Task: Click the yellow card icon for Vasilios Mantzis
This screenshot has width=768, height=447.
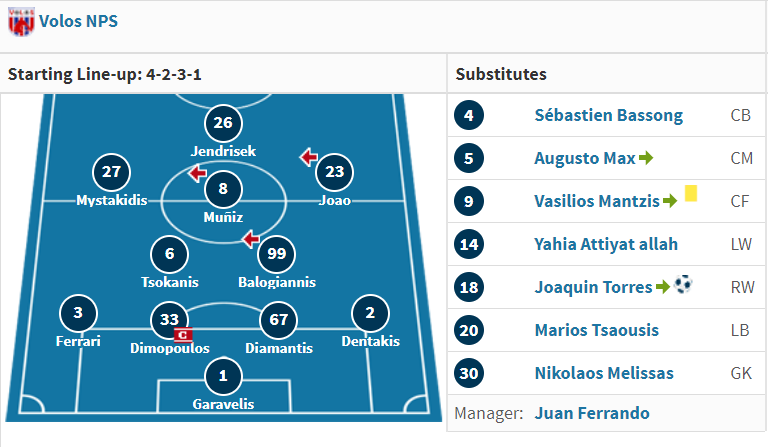Action: [x=691, y=193]
